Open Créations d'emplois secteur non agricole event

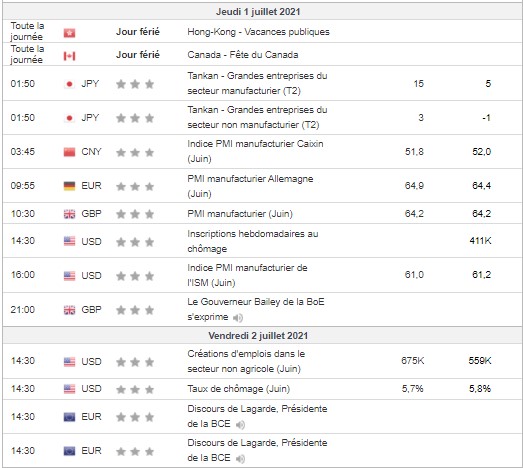click(246, 361)
